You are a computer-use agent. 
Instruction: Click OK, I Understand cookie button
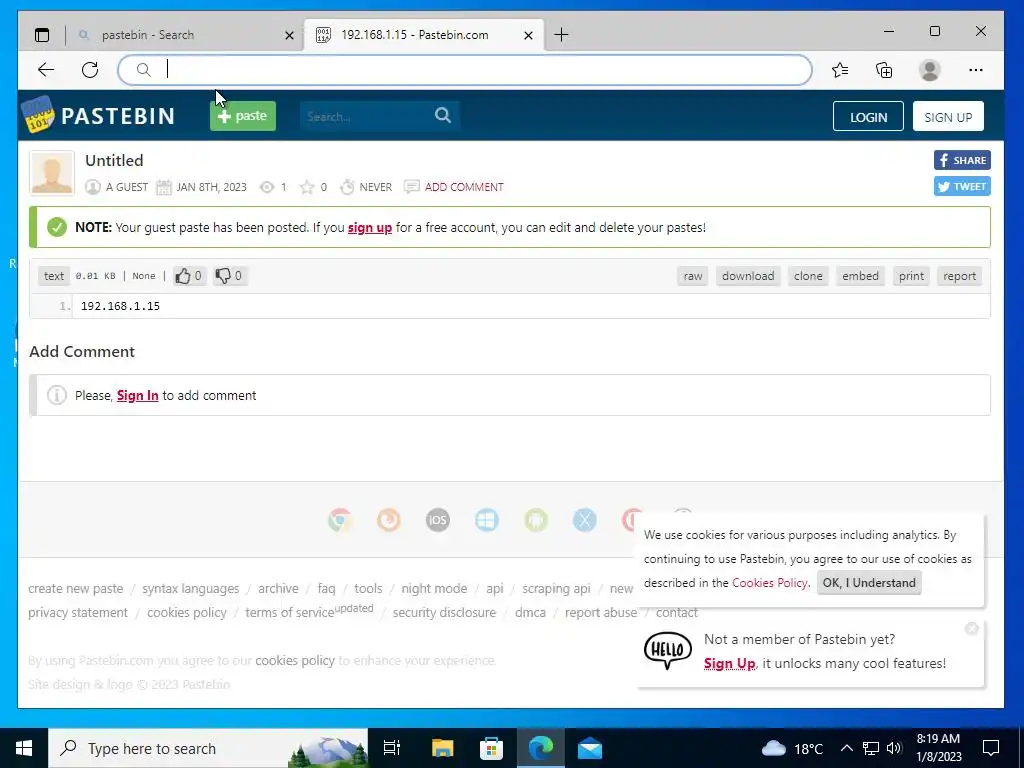pyautogui.click(x=869, y=583)
